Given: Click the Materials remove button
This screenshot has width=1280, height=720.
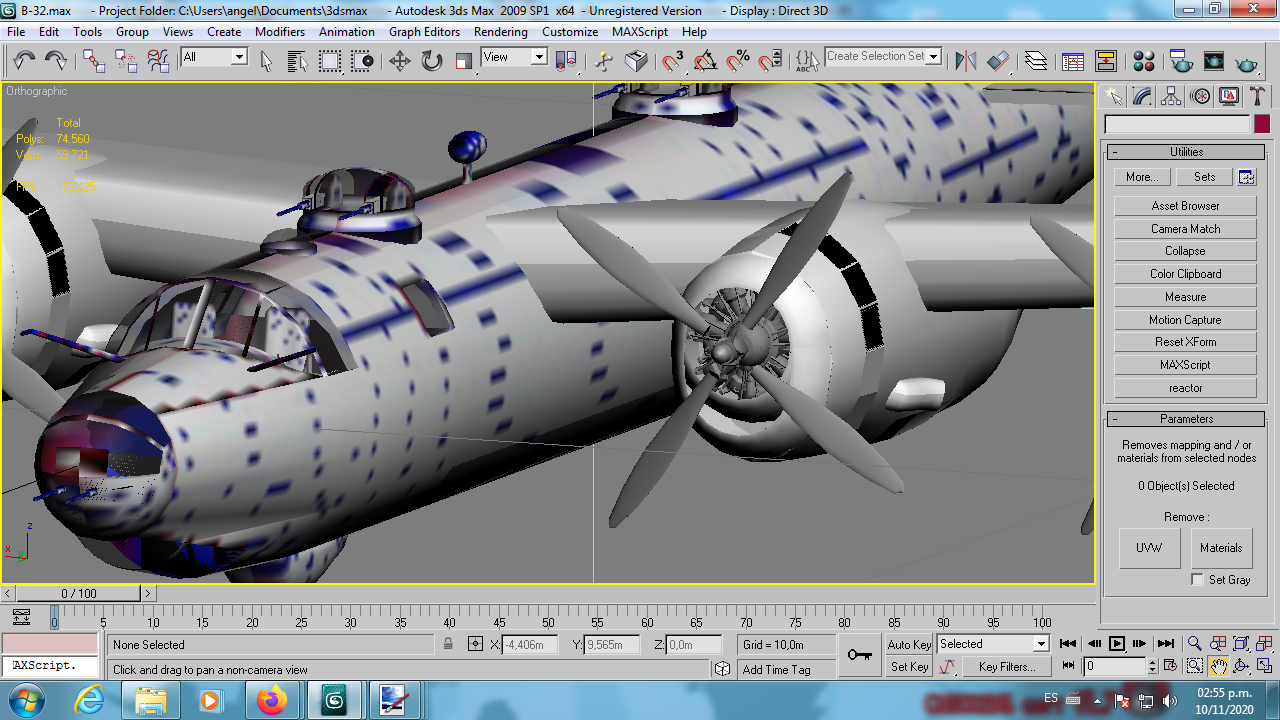Looking at the screenshot, I should click(x=1221, y=548).
